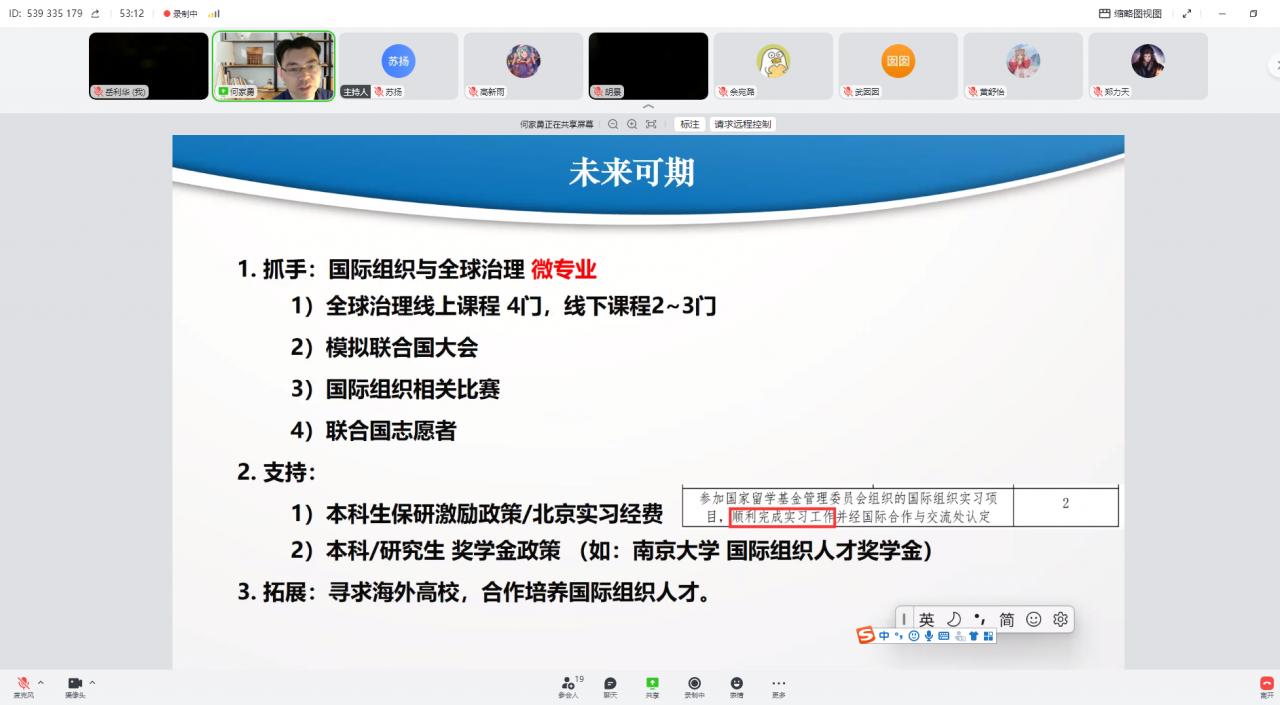Unmute the microphone in the meeting toolbar
The image size is (1280, 705).
(x=22, y=683)
